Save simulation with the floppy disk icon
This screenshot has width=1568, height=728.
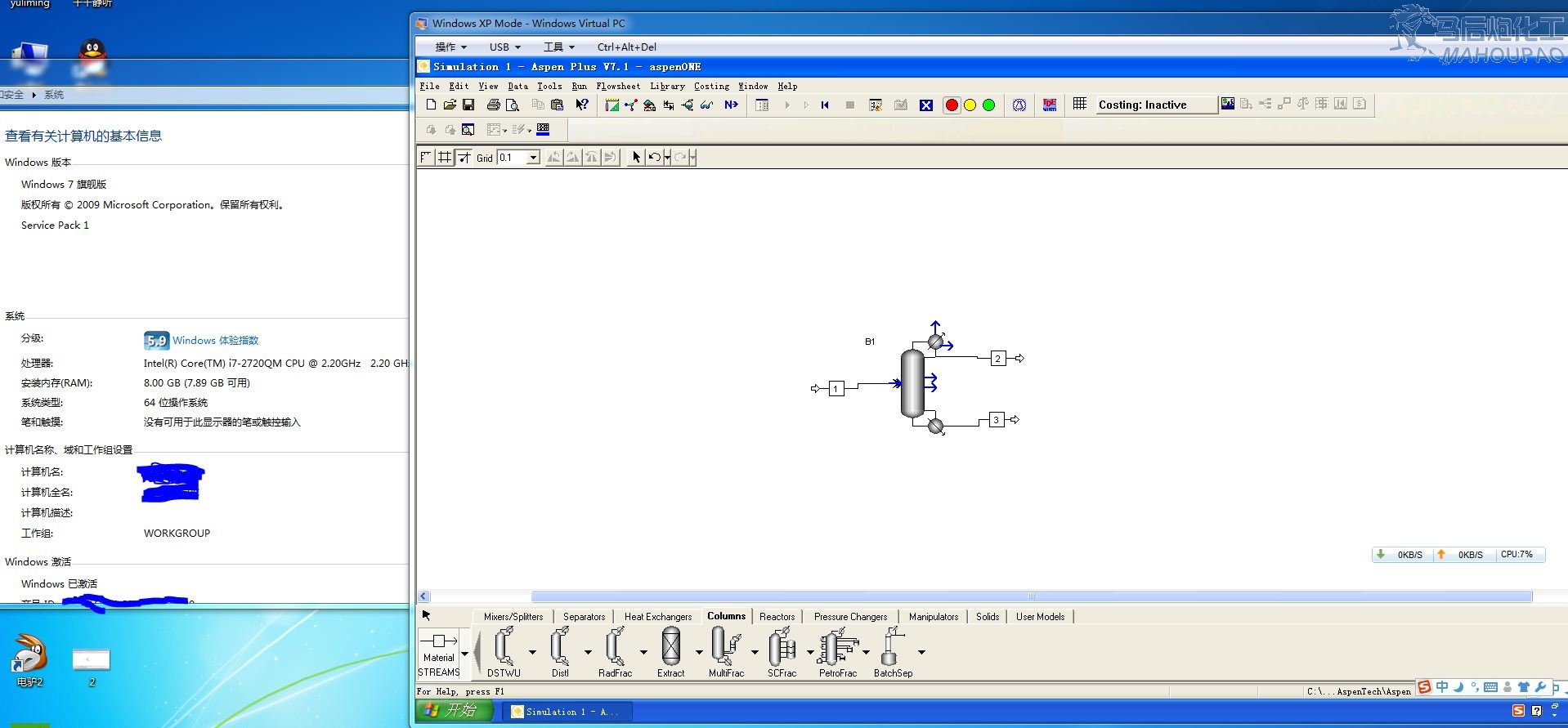pos(468,105)
